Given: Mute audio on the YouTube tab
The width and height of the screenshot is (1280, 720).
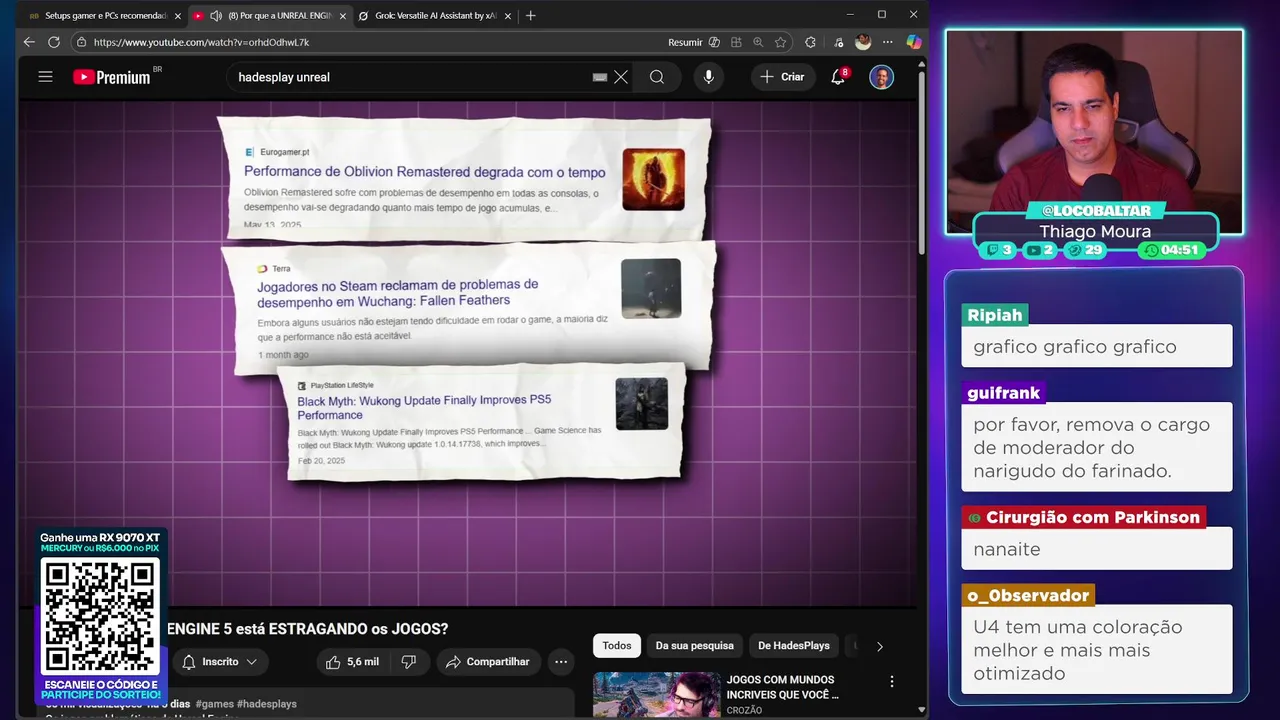Looking at the screenshot, I should [216, 16].
